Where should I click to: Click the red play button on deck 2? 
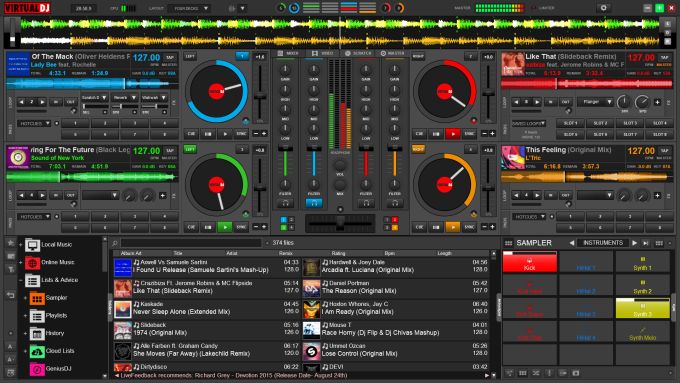(x=453, y=134)
